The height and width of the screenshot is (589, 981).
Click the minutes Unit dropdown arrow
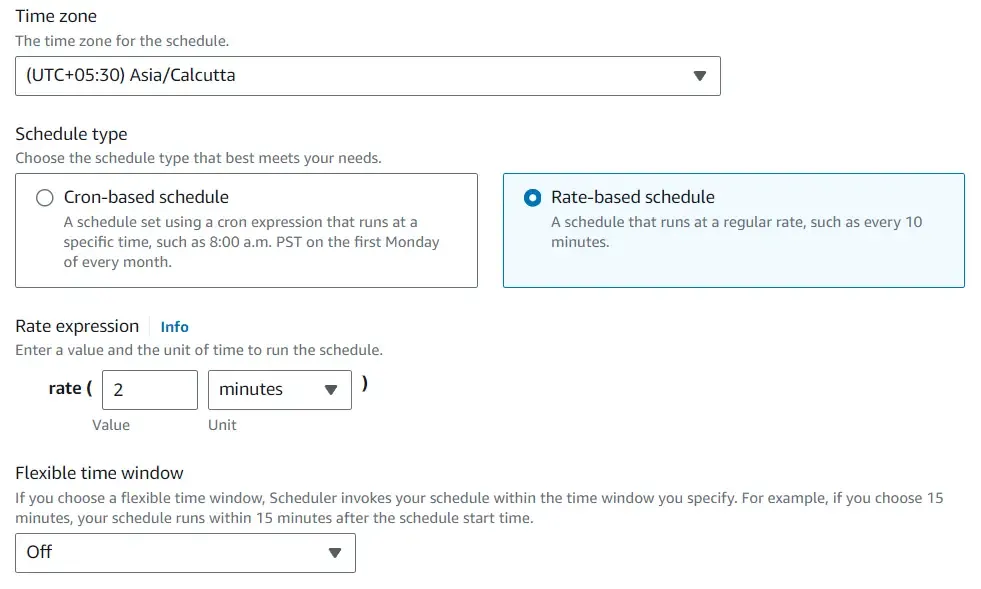click(x=333, y=390)
